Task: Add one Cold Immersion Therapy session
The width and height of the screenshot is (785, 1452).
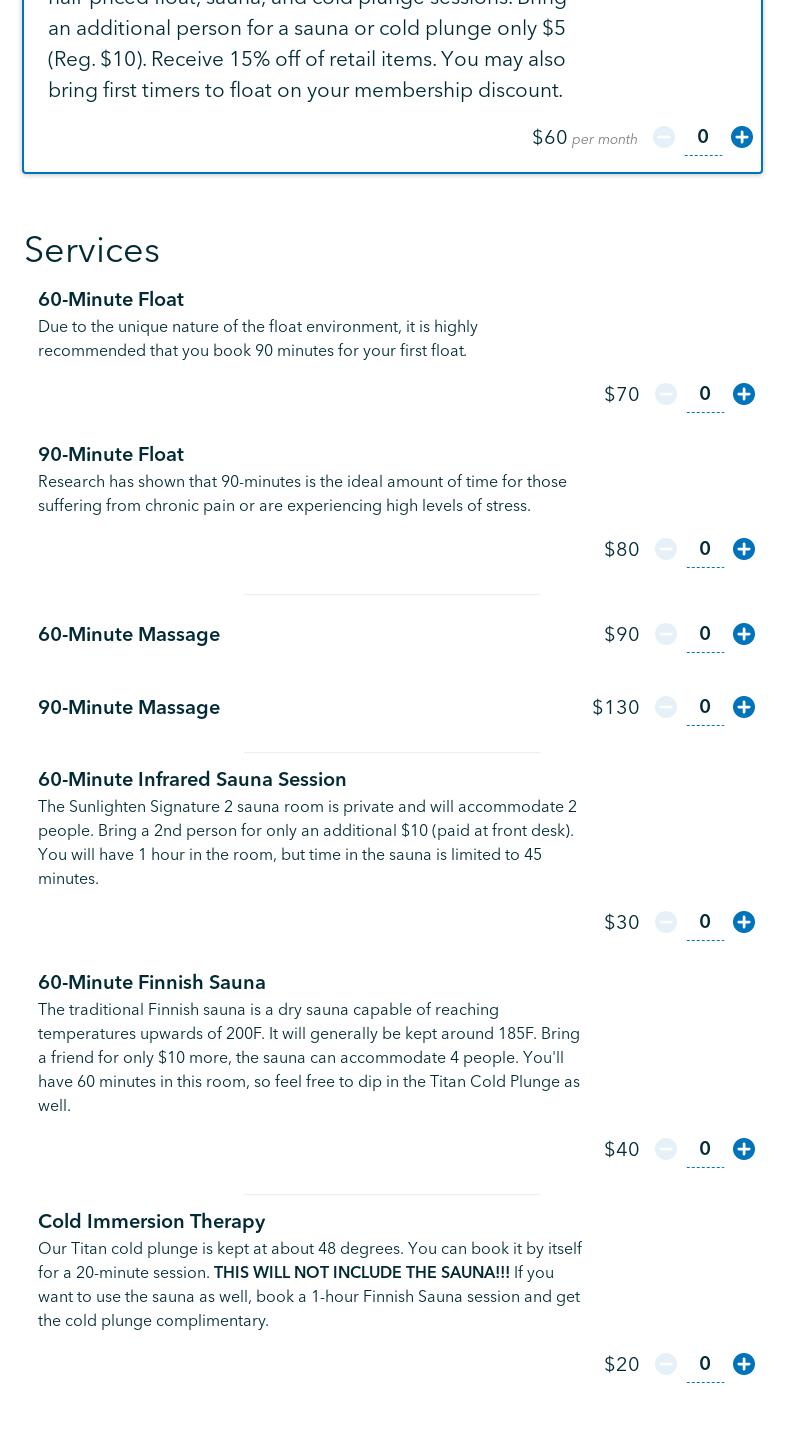Action: (744, 1364)
